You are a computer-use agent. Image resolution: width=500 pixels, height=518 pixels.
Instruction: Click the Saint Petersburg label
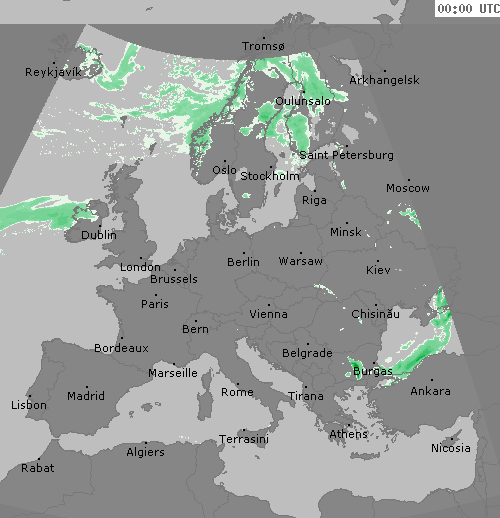pos(347,155)
